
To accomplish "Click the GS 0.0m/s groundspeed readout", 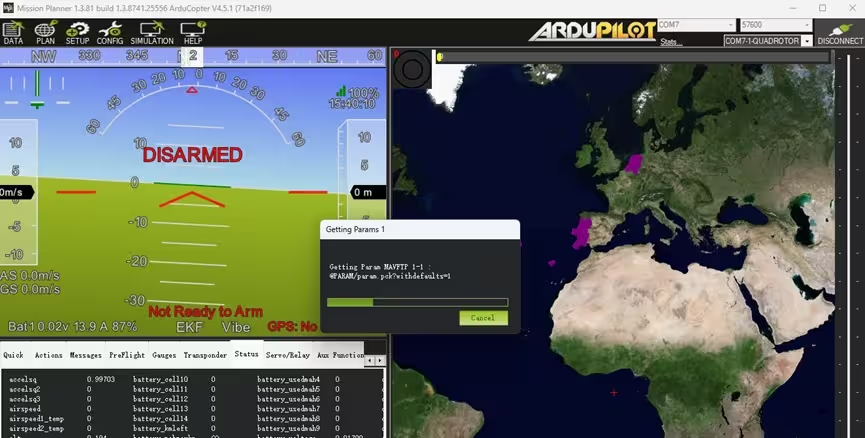I will tap(30, 289).
